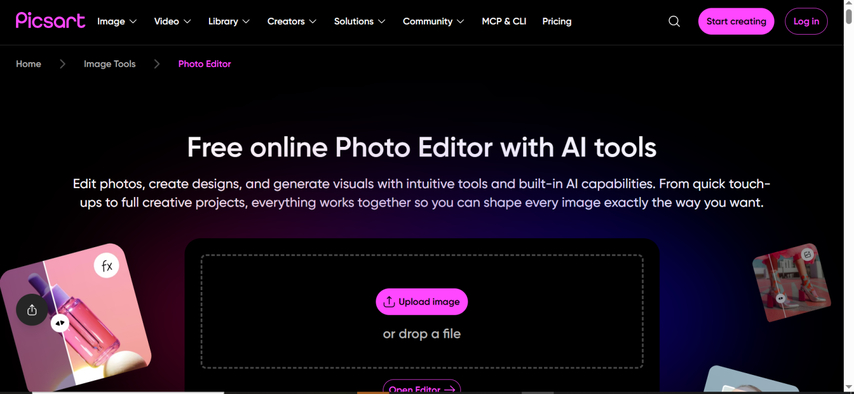Click the share icon on left preview
The width and height of the screenshot is (854, 394).
pos(32,310)
